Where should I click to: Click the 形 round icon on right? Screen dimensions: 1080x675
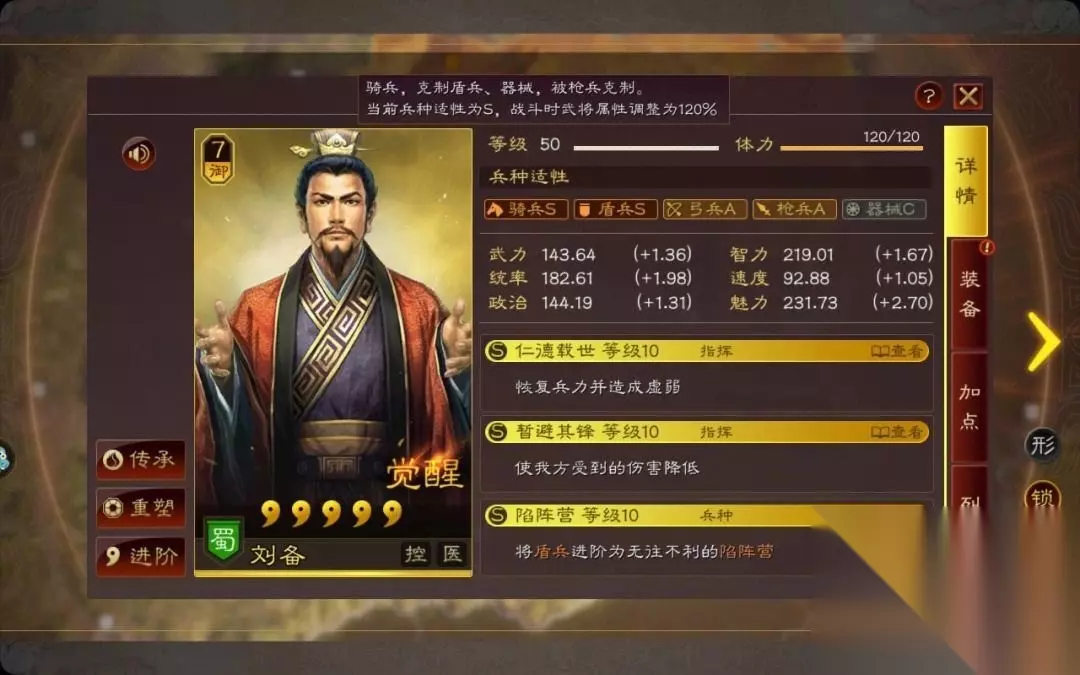(x=1041, y=445)
